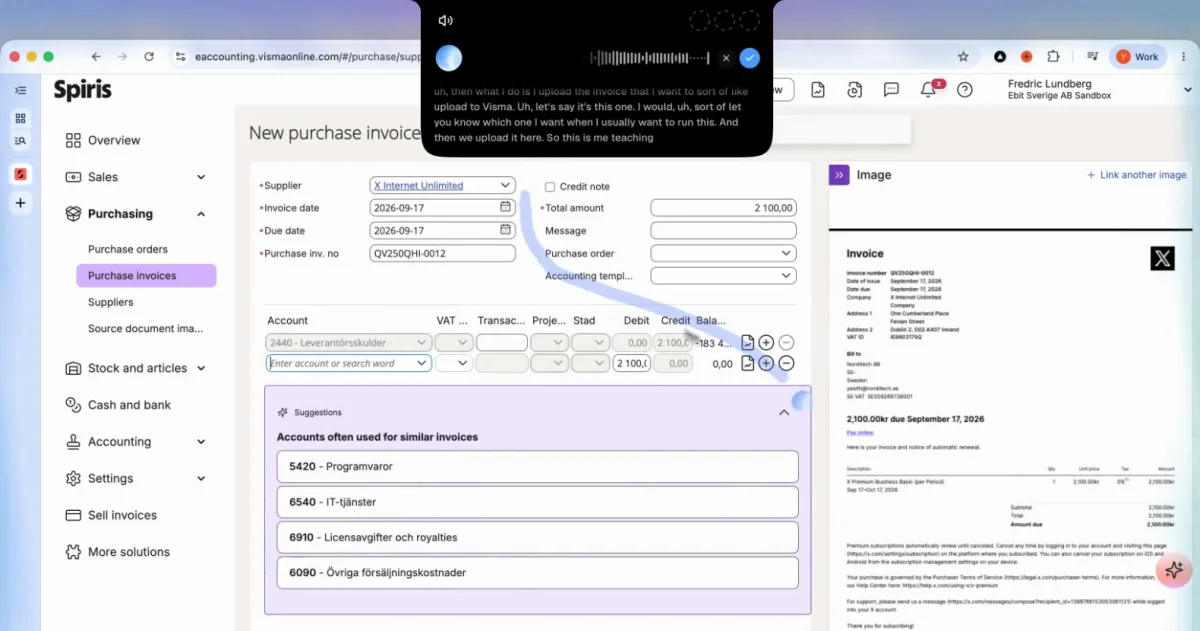Go back with the browser back arrow

pyautogui.click(x=96, y=57)
